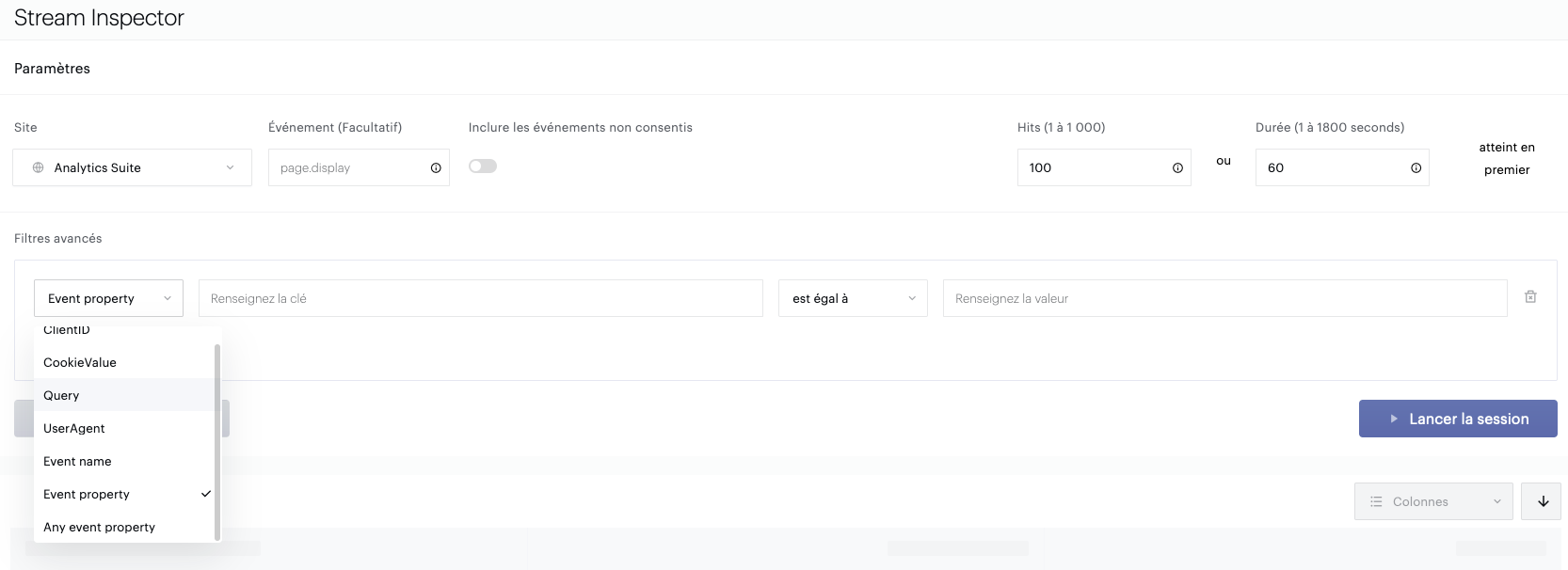Screen dimensions: 1568x570
Task: Click the dropdown list scrollbar
Action: click(217, 440)
